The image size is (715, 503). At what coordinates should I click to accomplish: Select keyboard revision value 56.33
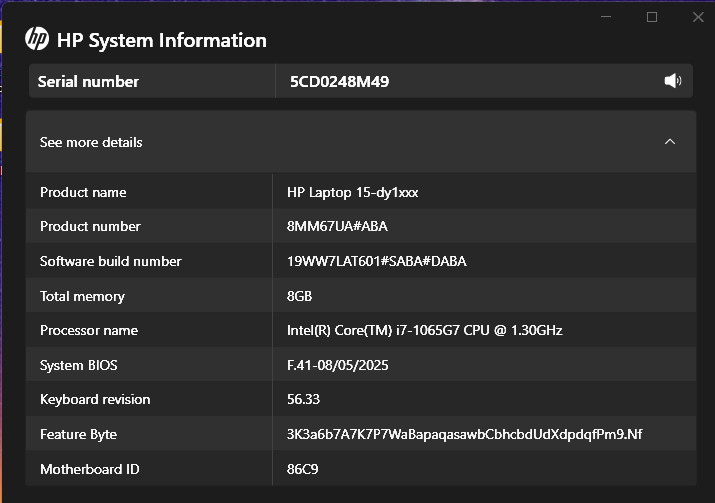[303, 399]
